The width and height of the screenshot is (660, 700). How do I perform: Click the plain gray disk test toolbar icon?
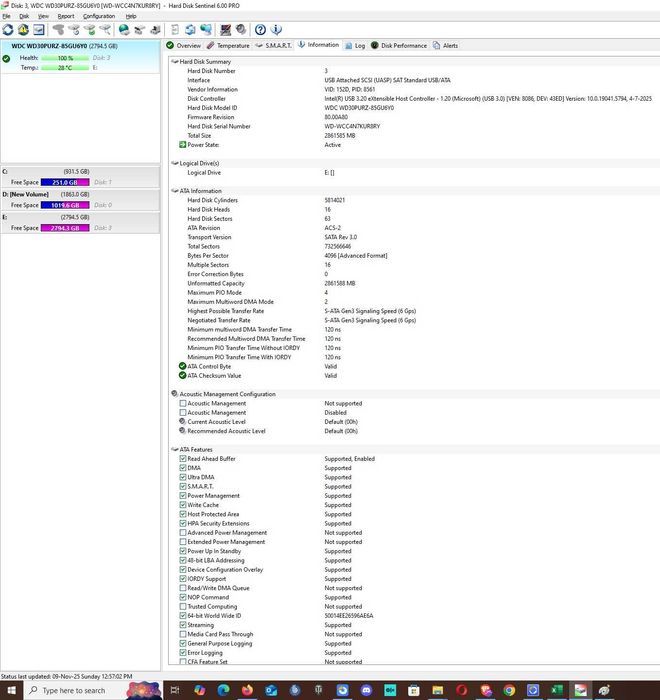point(58,30)
